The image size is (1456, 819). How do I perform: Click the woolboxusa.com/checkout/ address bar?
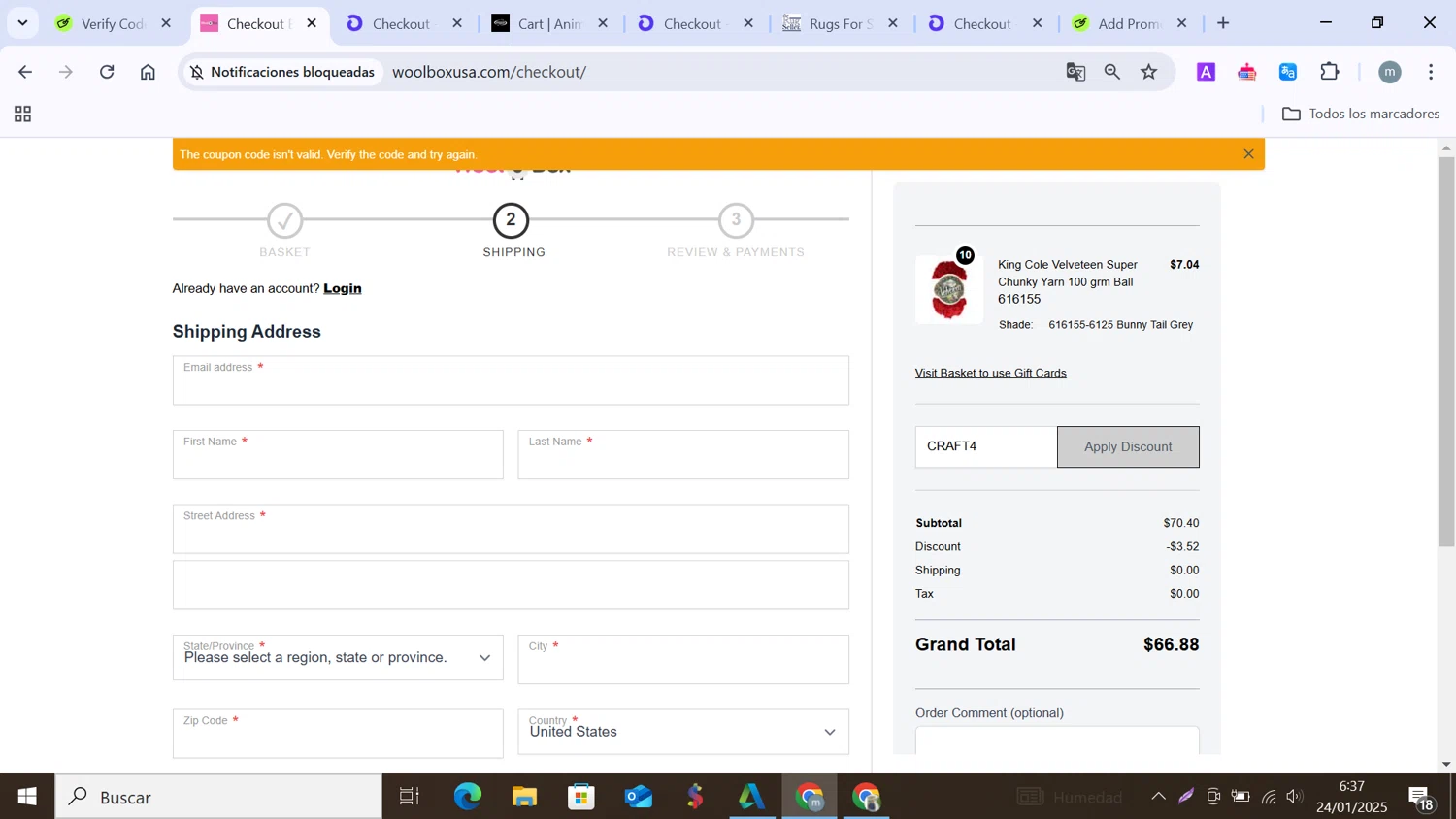tap(489, 72)
